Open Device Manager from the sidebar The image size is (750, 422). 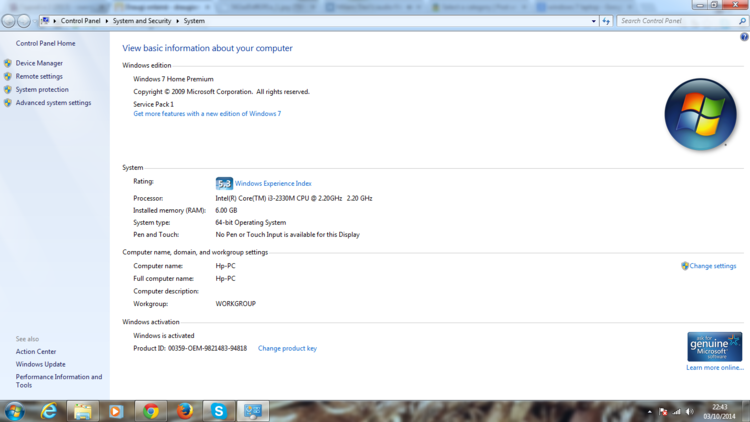[39, 63]
